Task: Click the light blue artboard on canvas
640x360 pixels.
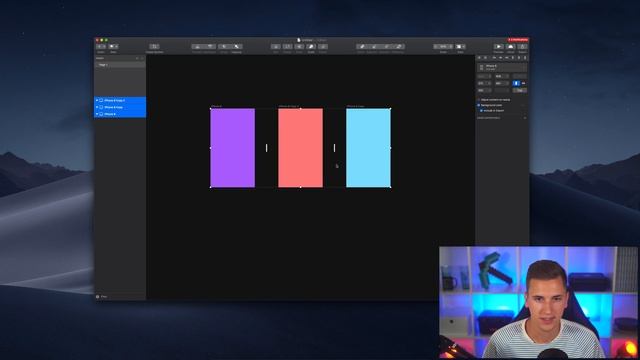Action: pyautogui.click(x=368, y=148)
